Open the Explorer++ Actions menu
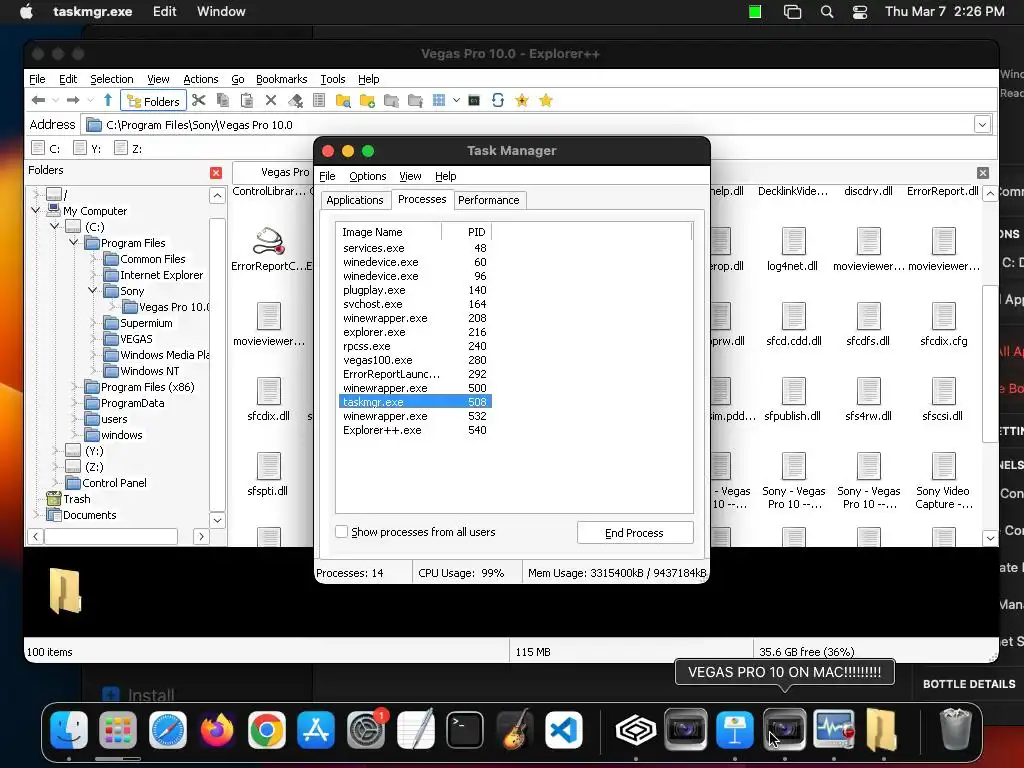Screen dimensions: 1024x768 [200, 79]
